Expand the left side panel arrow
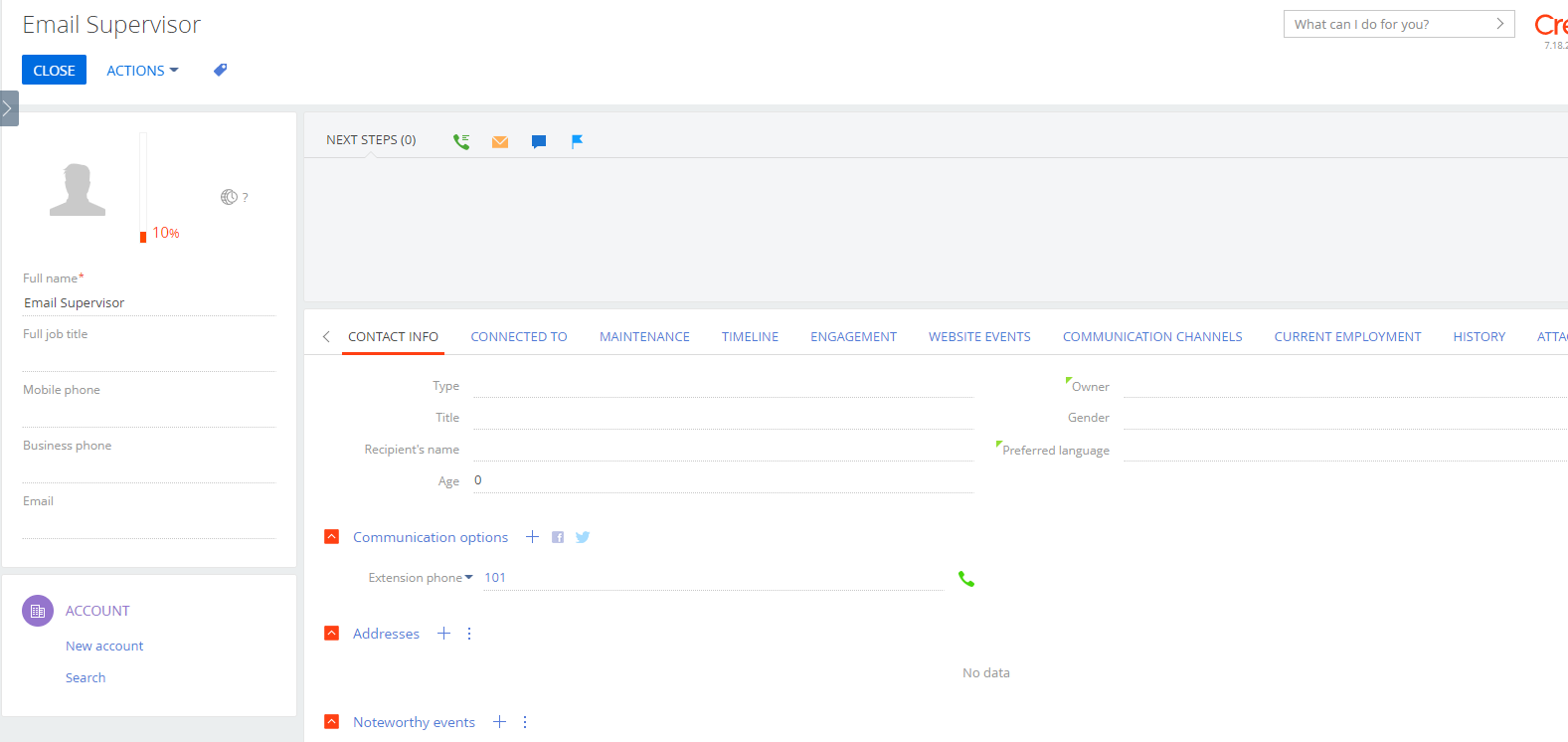Viewport: 1568px width, 742px height. click(x=8, y=108)
